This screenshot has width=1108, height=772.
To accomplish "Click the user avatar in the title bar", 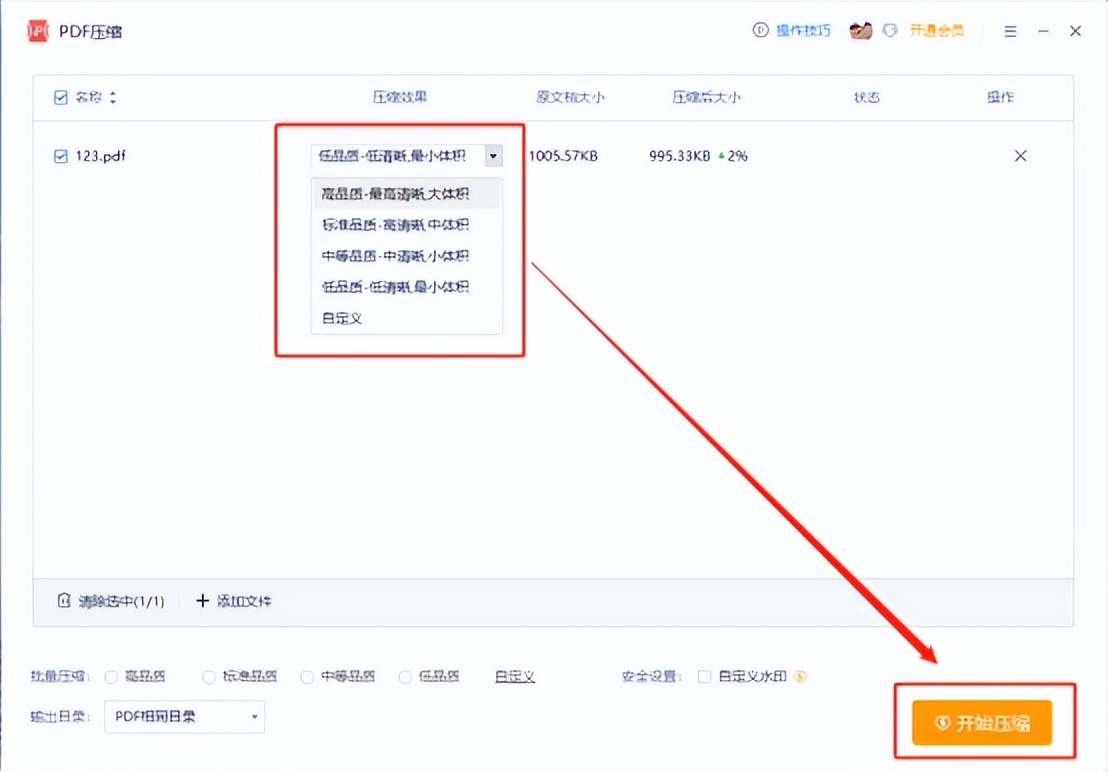I will pos(859,30).
